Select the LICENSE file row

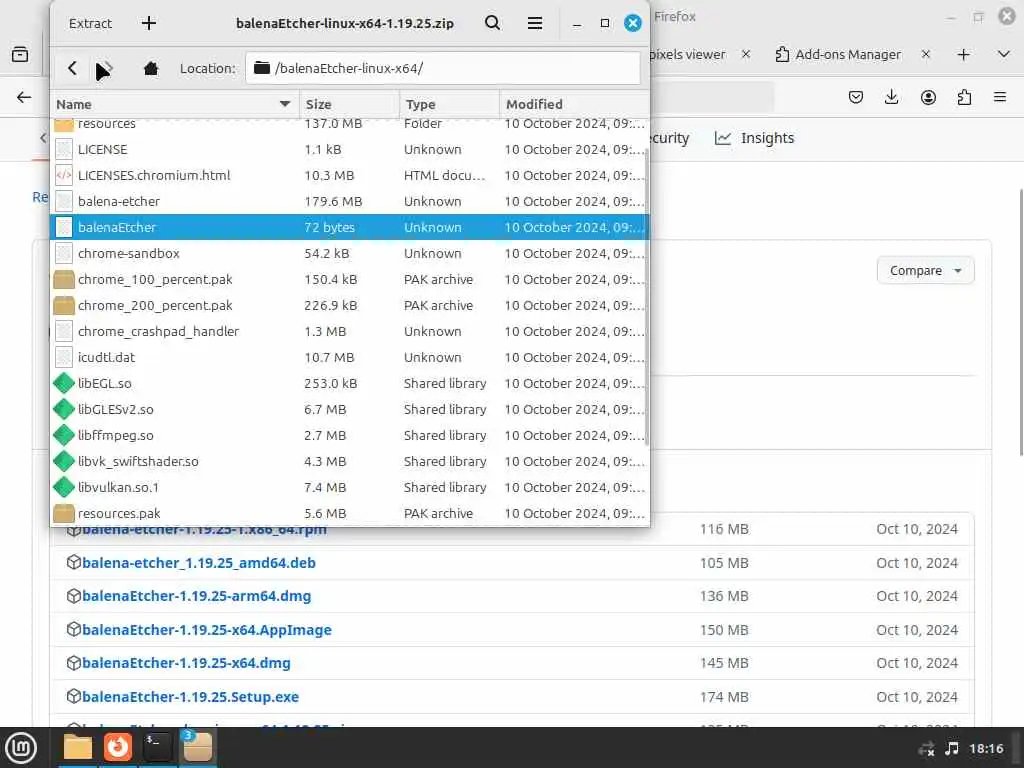[x=349, y=150]
